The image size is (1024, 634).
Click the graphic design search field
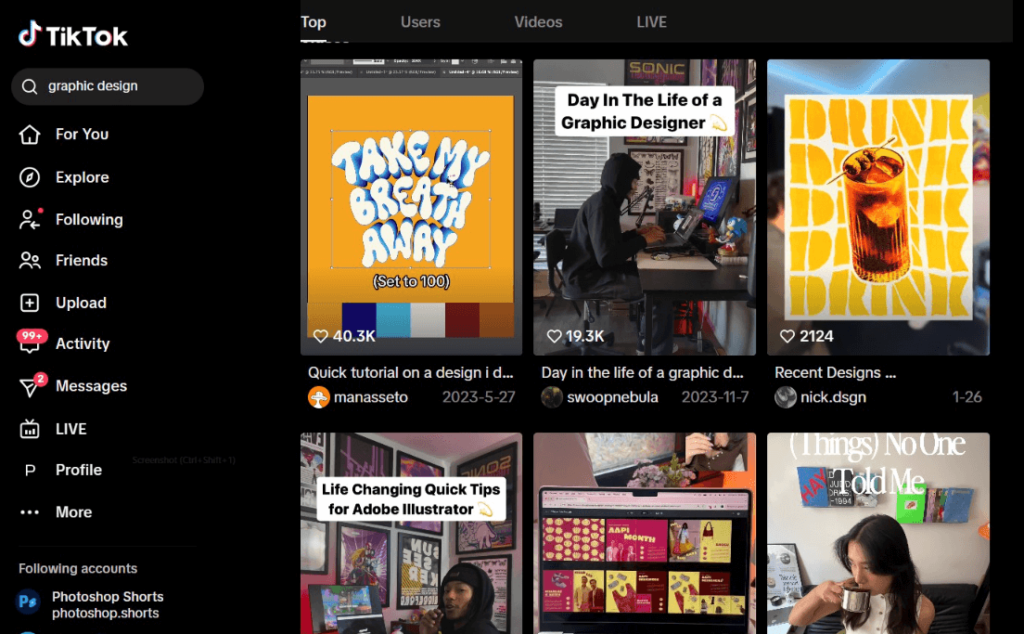click(x=110, y=87)
